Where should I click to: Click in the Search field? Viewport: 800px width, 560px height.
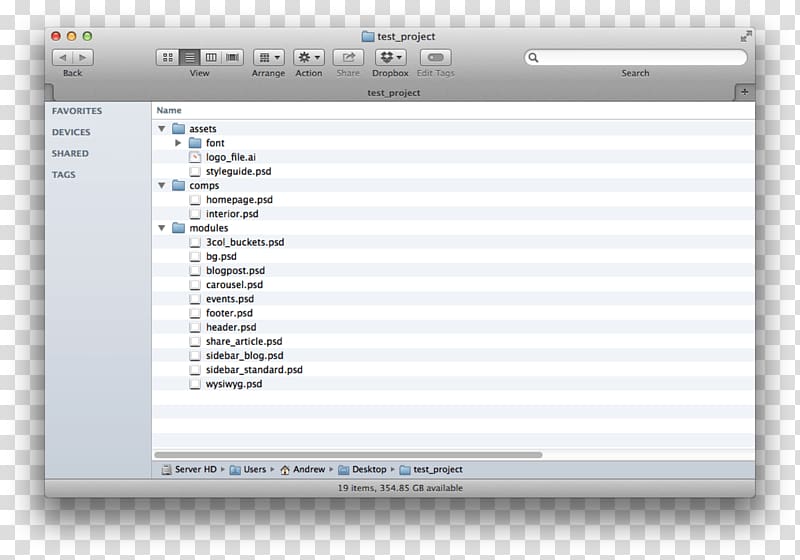point(640,58)
